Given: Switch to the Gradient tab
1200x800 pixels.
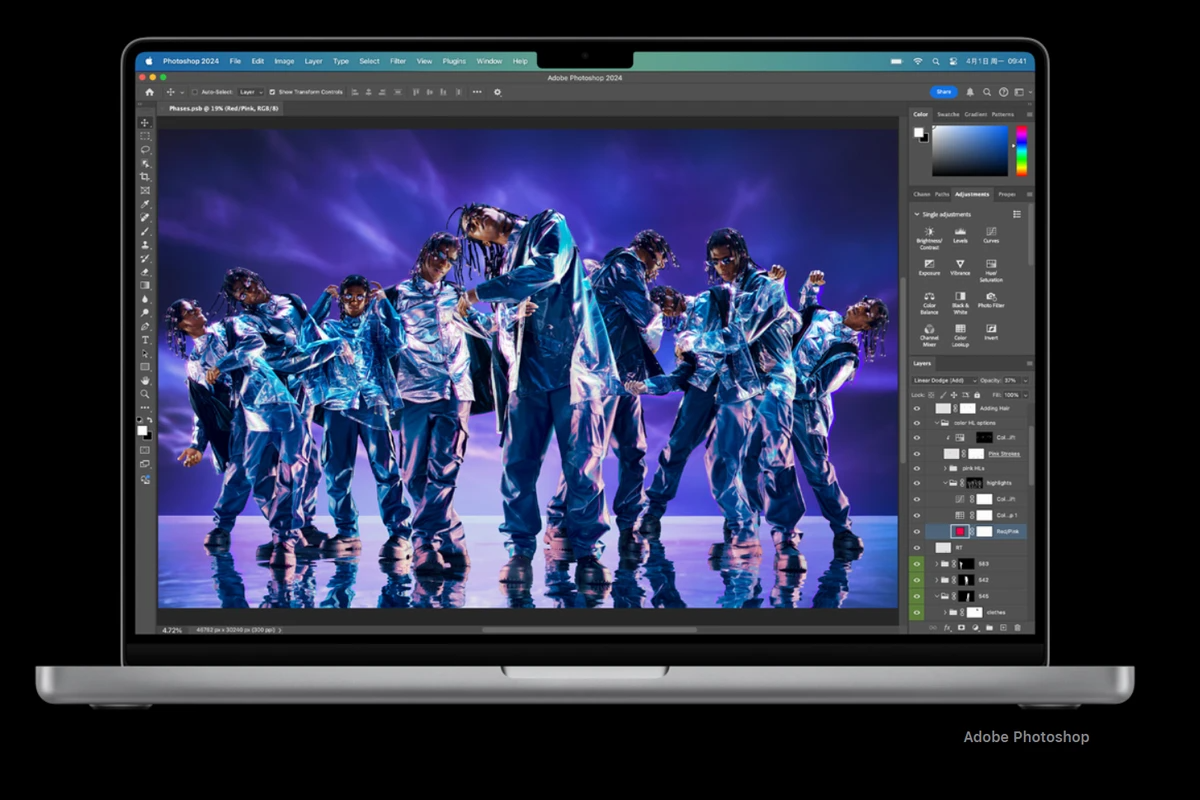Looking at the screenshot, I should coord(976,114).
